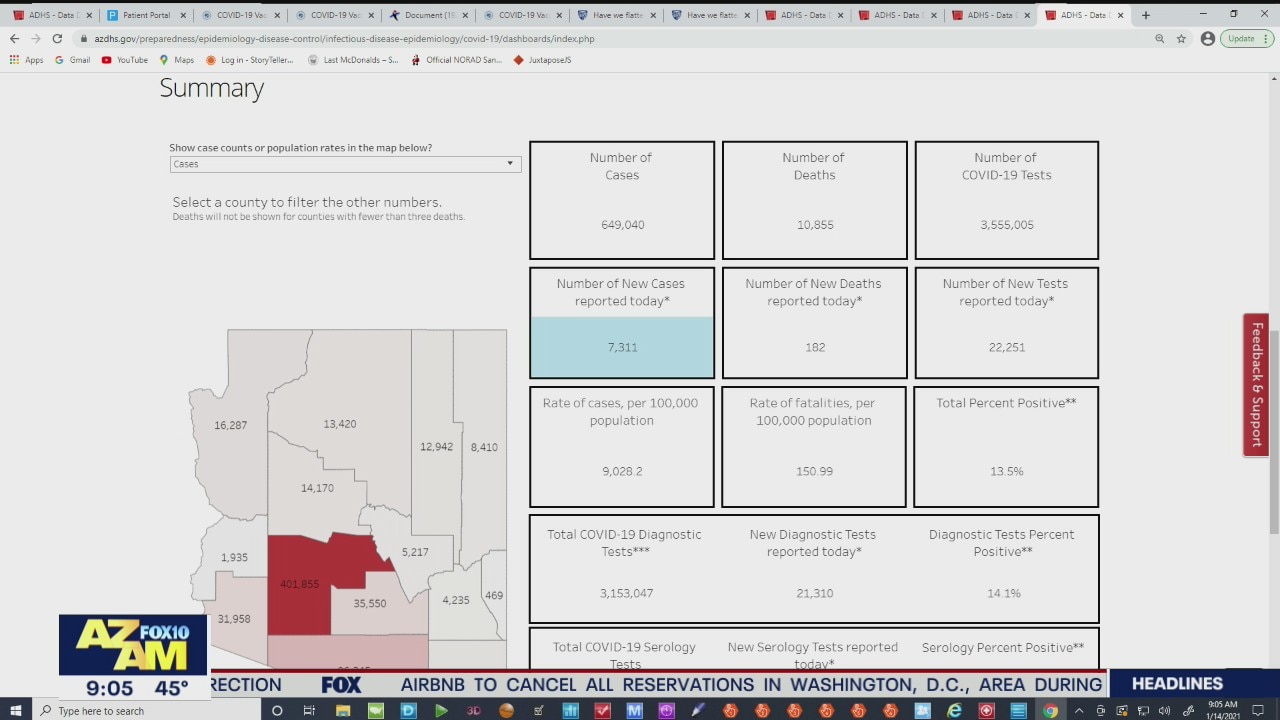Viewport: 1280px width, 720px height.
Task: Open the Chrome three-dot menu
Action: (x=1268, y=38)
